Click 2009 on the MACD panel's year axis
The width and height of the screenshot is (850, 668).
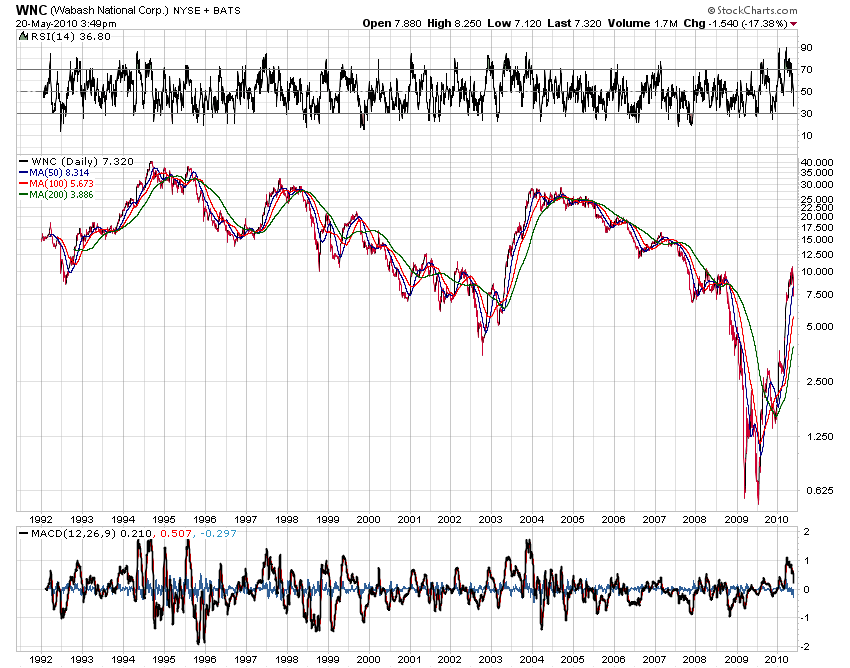[736, 660]
